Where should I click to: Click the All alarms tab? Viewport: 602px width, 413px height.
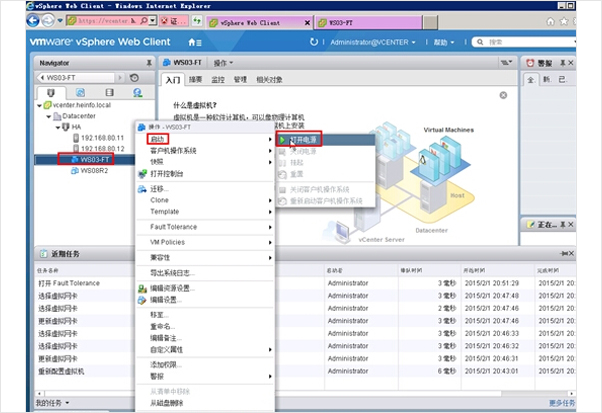point(531,79)
